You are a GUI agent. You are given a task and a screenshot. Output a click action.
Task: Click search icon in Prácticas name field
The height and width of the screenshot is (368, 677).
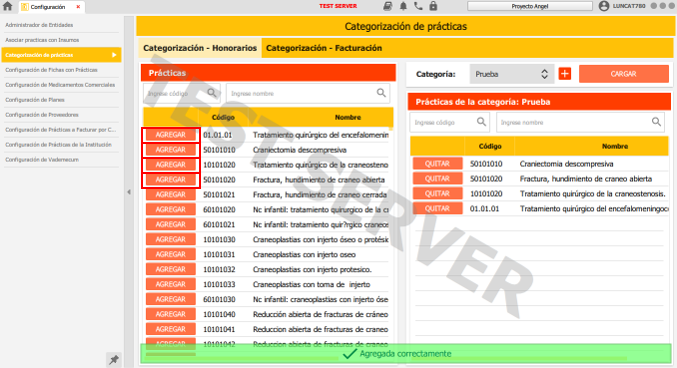point(381,93)
